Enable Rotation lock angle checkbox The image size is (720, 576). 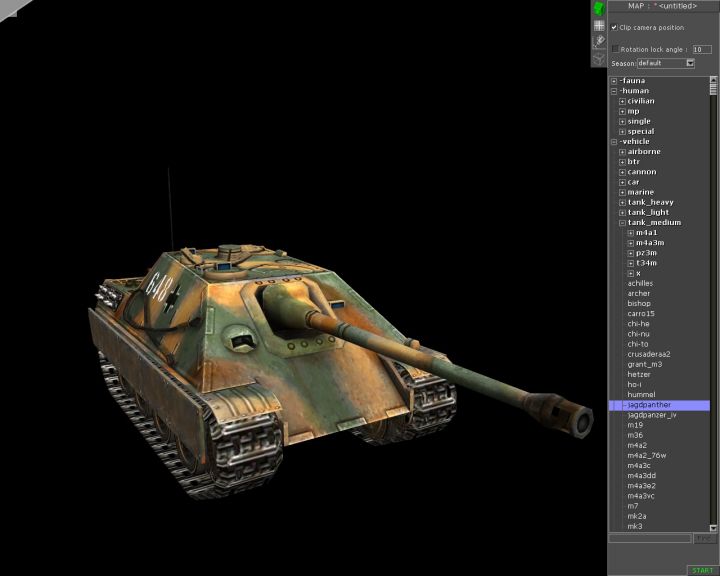point(615,48)
